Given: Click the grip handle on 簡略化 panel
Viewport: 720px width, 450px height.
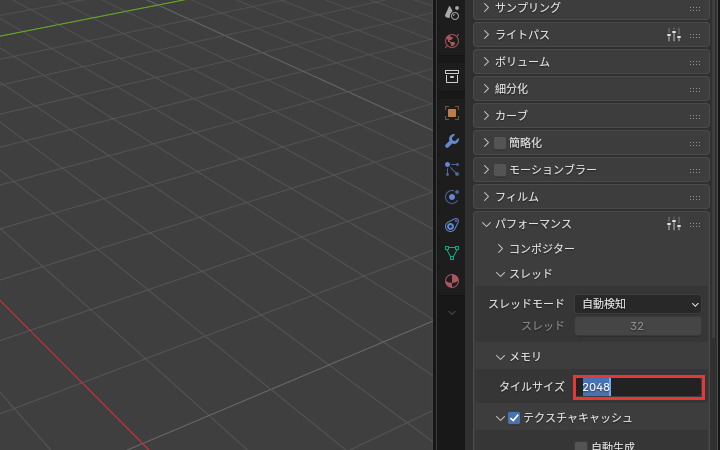Looking at the screenshot, I should pyautogui.click(x=695, y=144).
